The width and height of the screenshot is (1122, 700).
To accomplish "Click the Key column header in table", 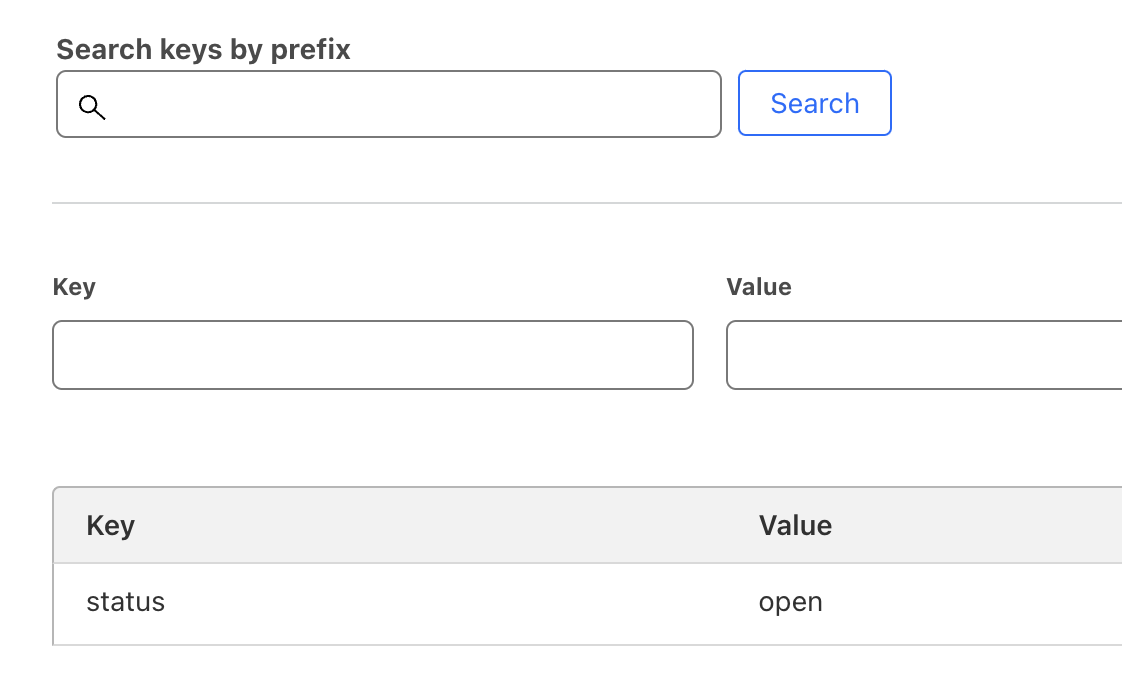I will (111, 526).
